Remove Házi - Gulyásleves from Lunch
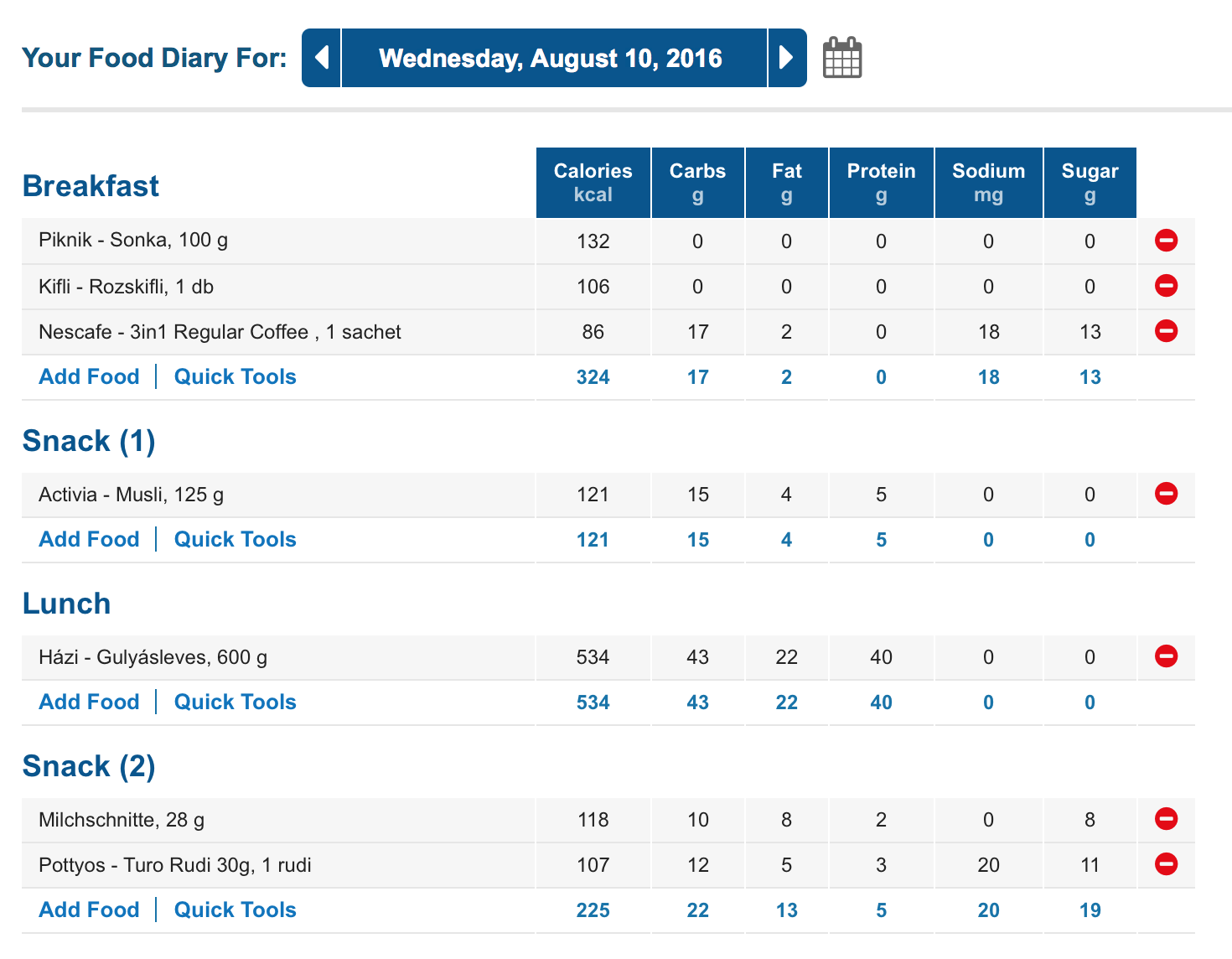Image resolution: width=1232 pixels, height=959 pixels. point(1166,656)
